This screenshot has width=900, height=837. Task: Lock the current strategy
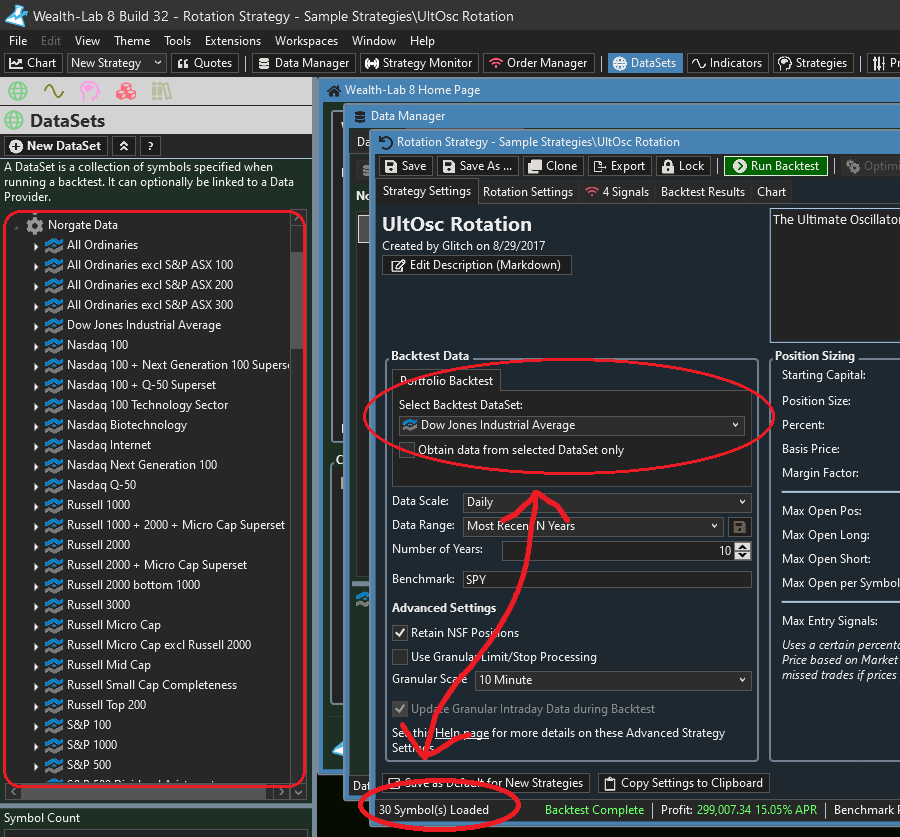pos(684,166)
